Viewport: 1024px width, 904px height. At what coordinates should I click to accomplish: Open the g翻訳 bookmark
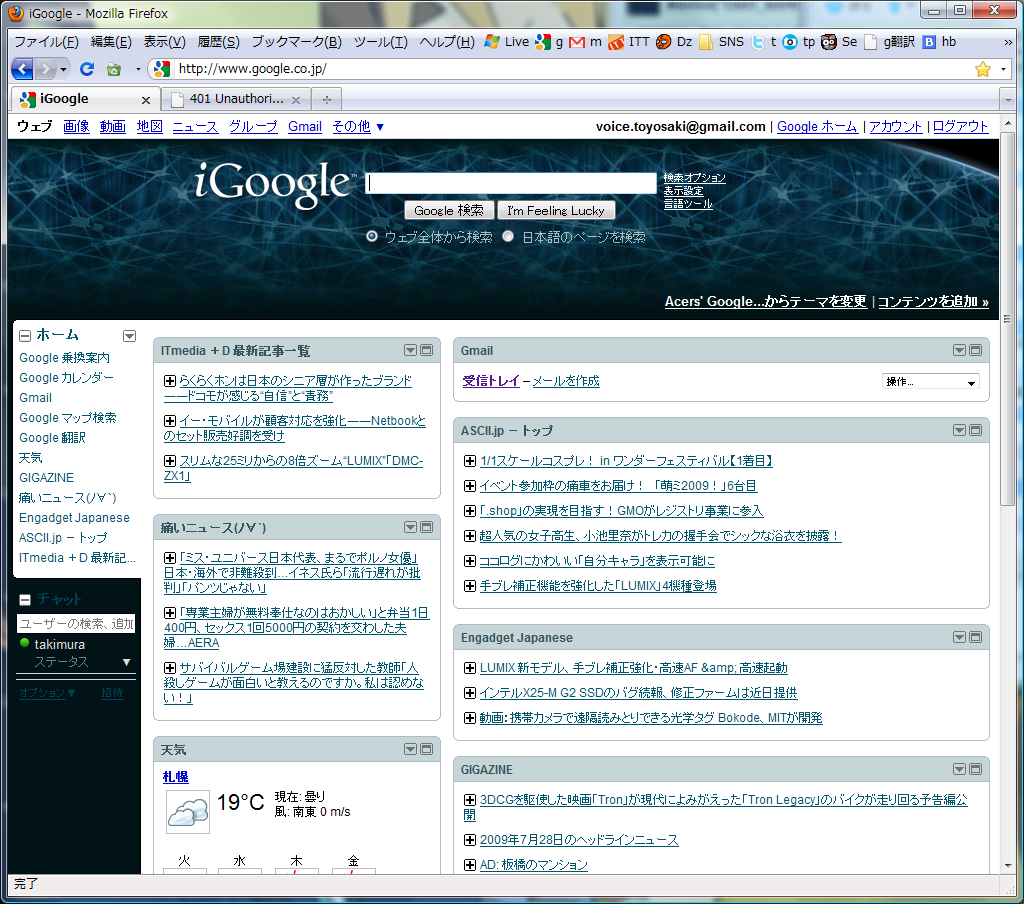889,42
